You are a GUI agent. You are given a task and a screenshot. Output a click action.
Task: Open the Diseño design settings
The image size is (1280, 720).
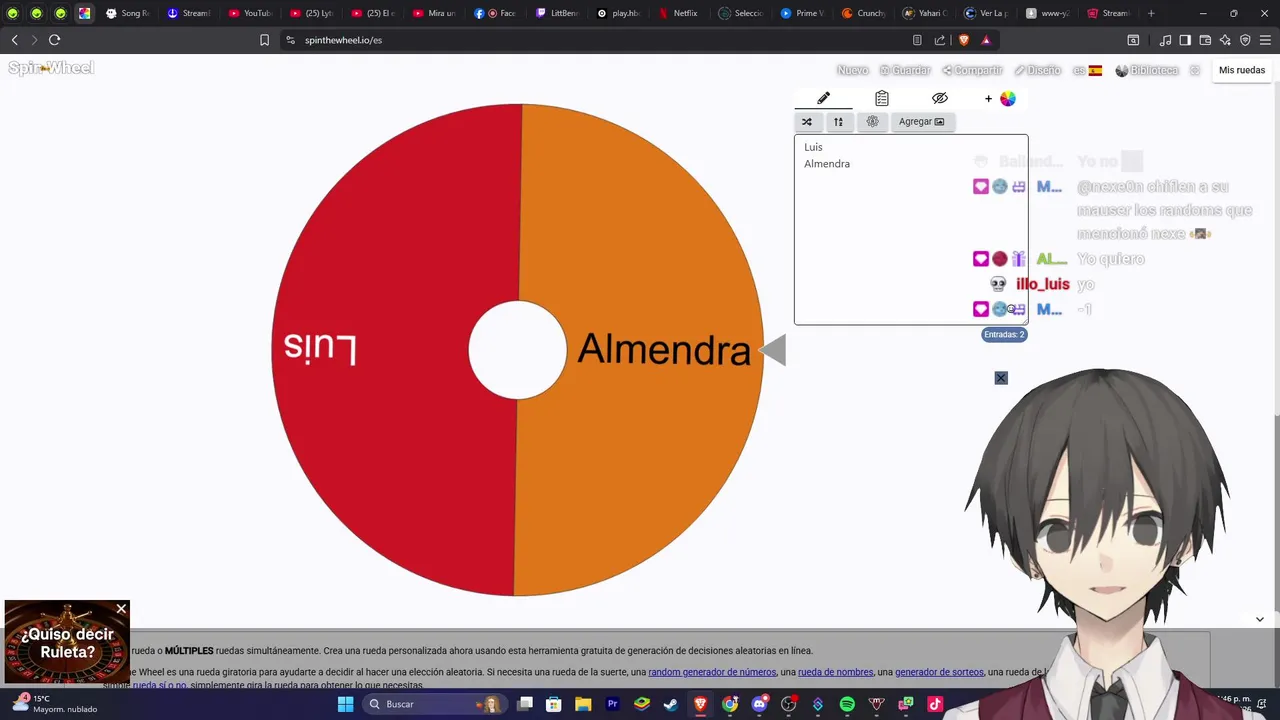(x=1037, y=70)
